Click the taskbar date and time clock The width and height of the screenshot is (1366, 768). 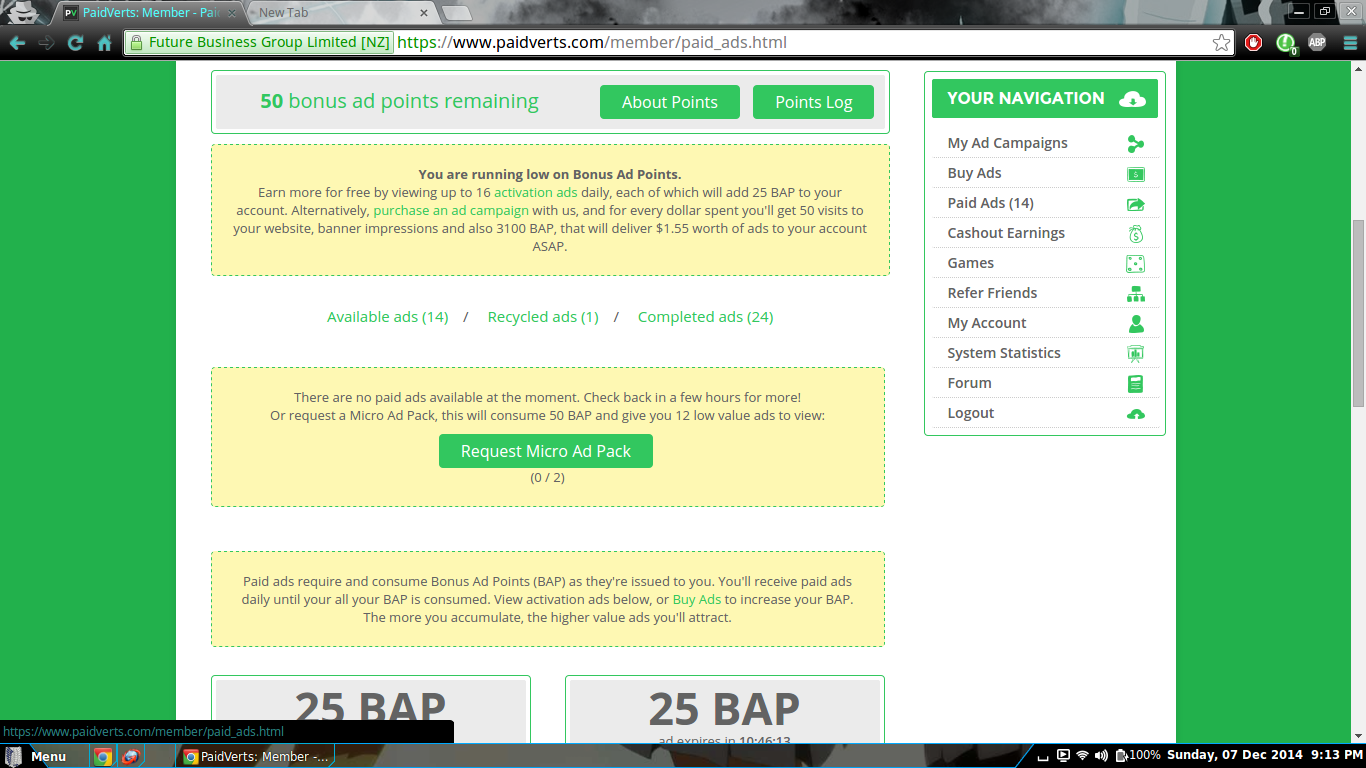click(x=1264, y=756)
